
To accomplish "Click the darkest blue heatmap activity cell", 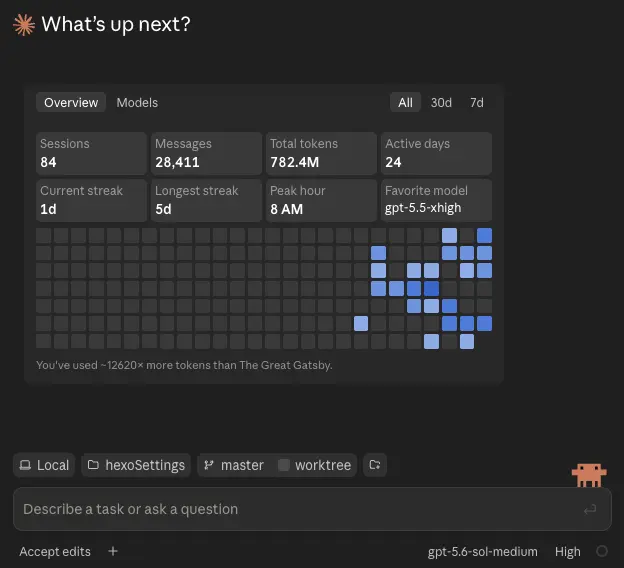I will tap(431, 289).
